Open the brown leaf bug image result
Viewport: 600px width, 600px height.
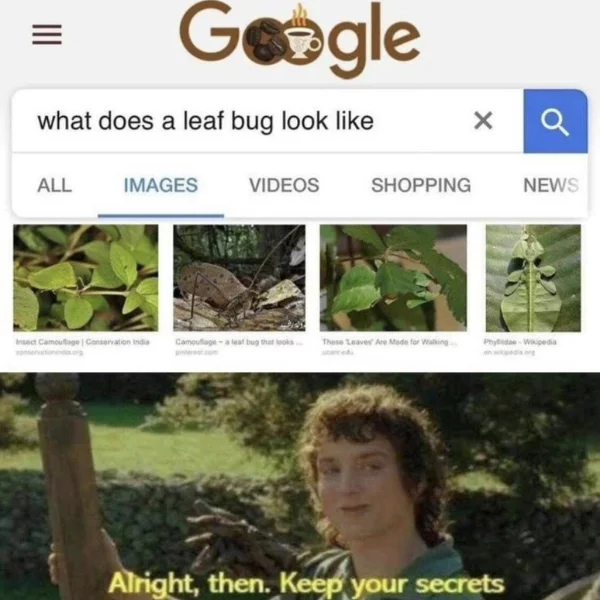239,278
